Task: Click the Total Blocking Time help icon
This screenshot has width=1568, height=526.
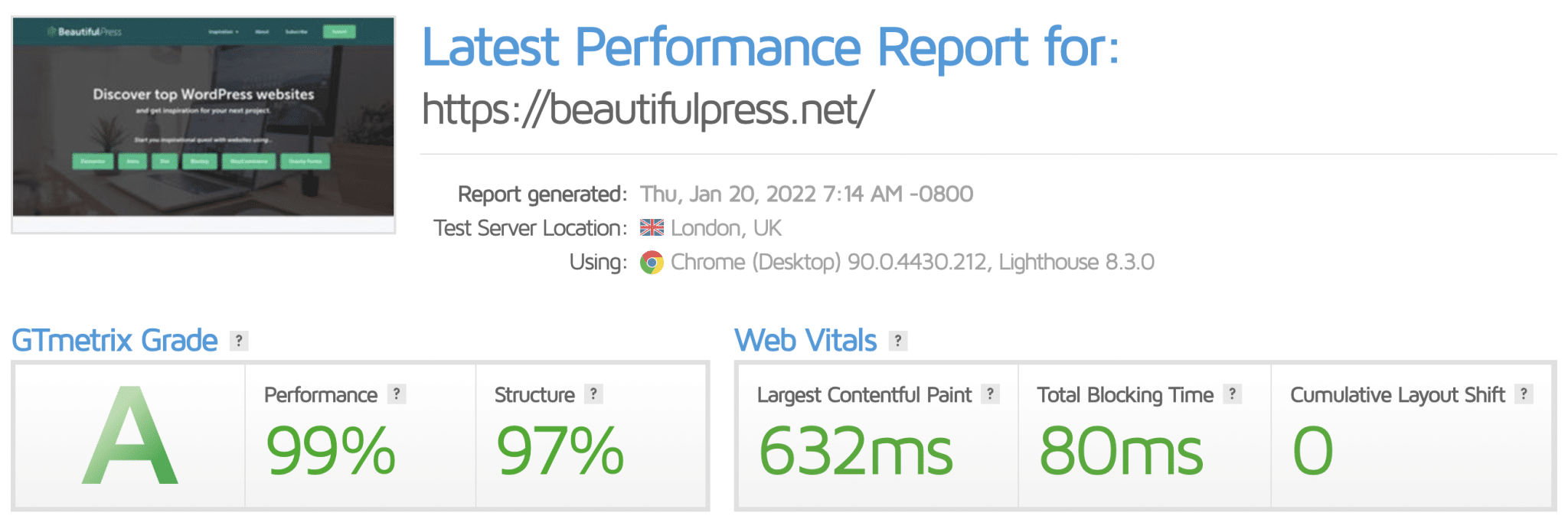Action: (1232, 395)
